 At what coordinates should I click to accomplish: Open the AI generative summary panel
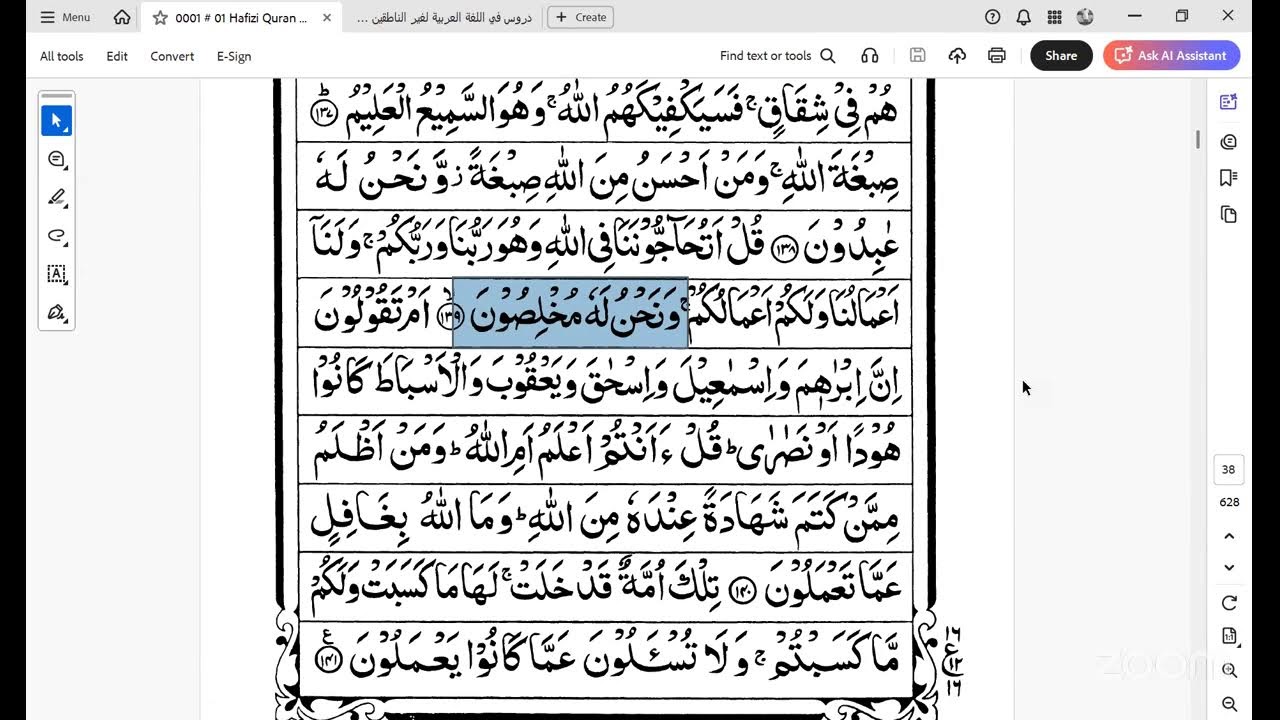point(1229,102)
